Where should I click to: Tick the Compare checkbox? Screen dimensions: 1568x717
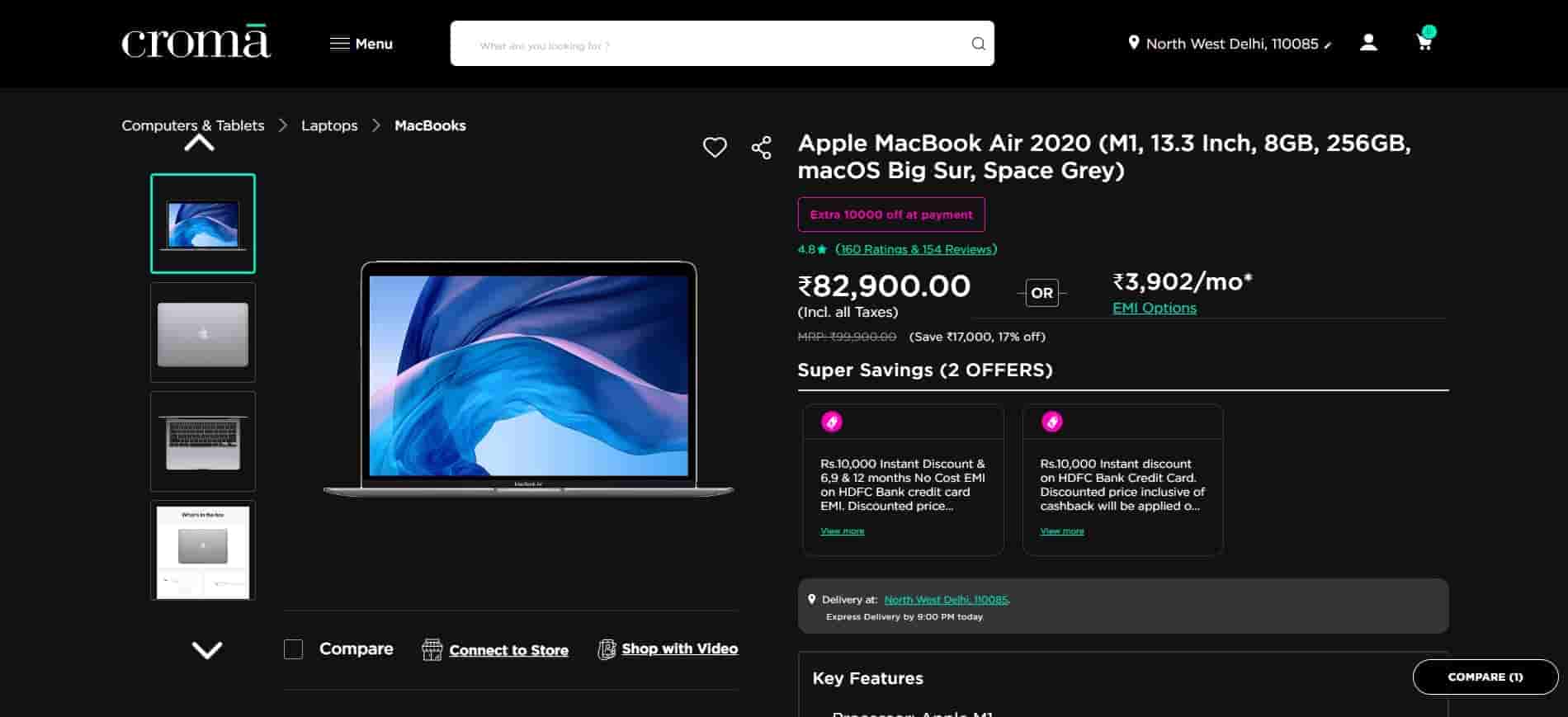pyautogui.click(x=294, y=649)
